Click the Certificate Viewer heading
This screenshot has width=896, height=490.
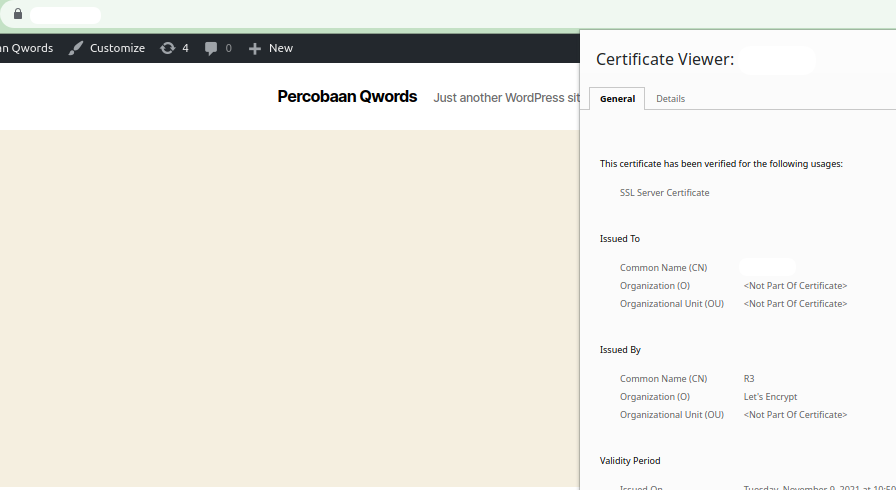point(665,60)
